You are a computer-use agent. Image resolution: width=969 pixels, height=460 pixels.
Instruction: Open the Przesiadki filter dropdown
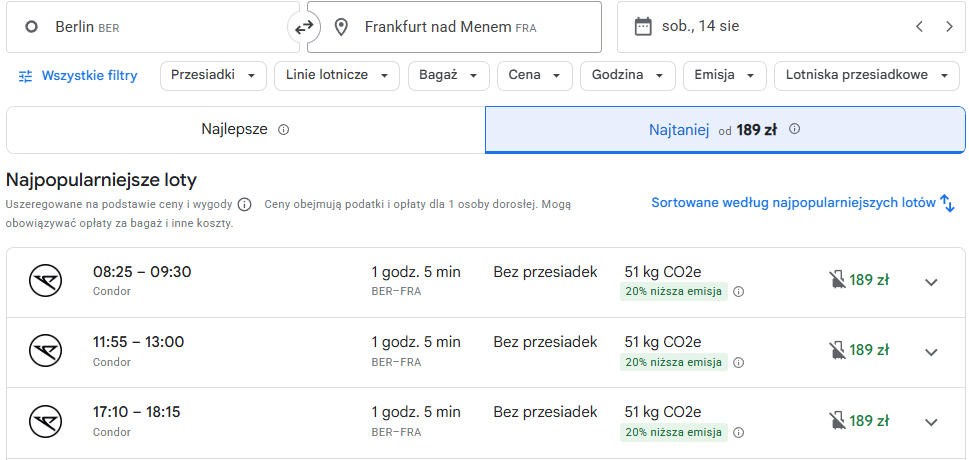pyautogui.click(x=213, y=75)
